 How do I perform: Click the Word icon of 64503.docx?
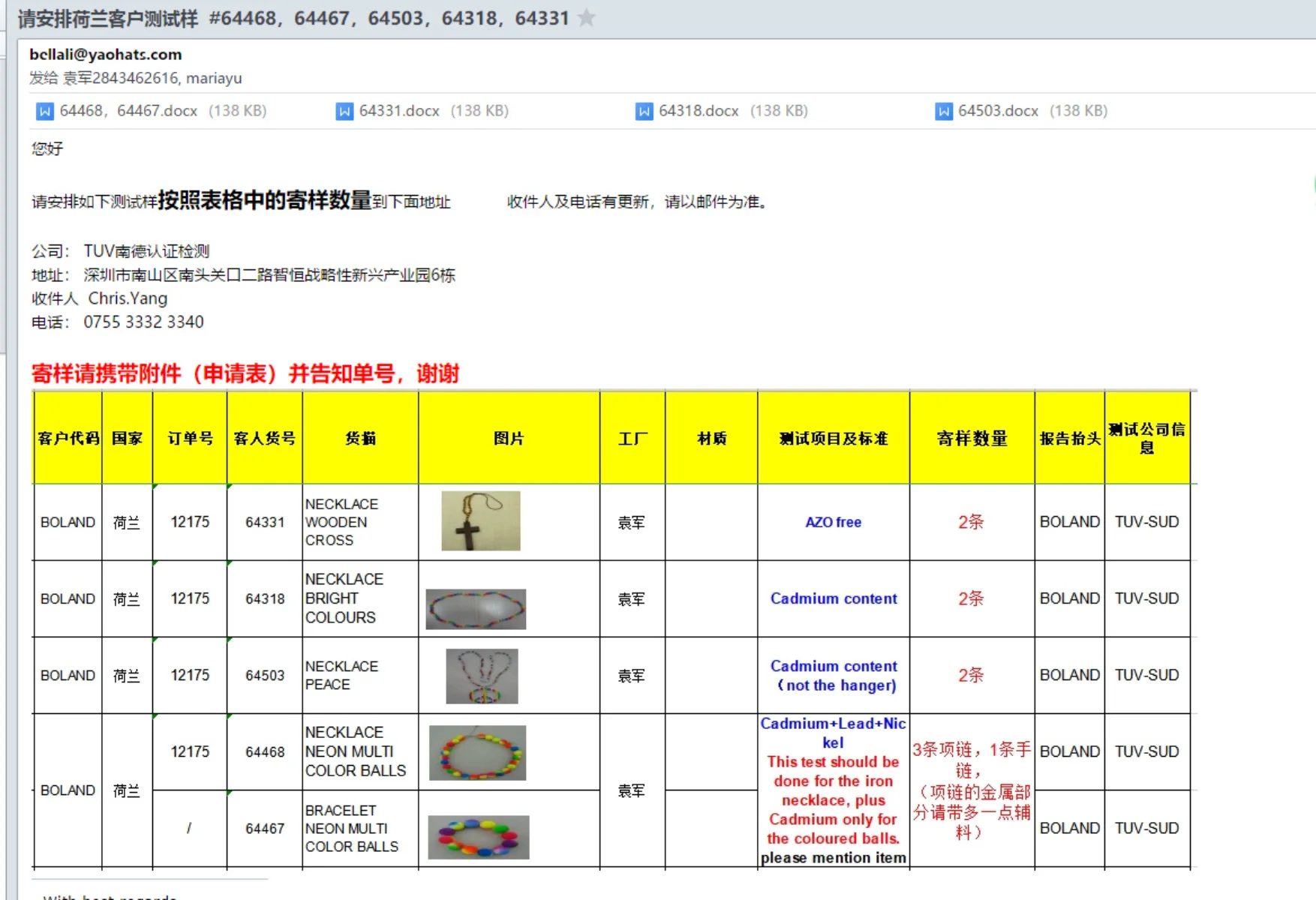943,111
